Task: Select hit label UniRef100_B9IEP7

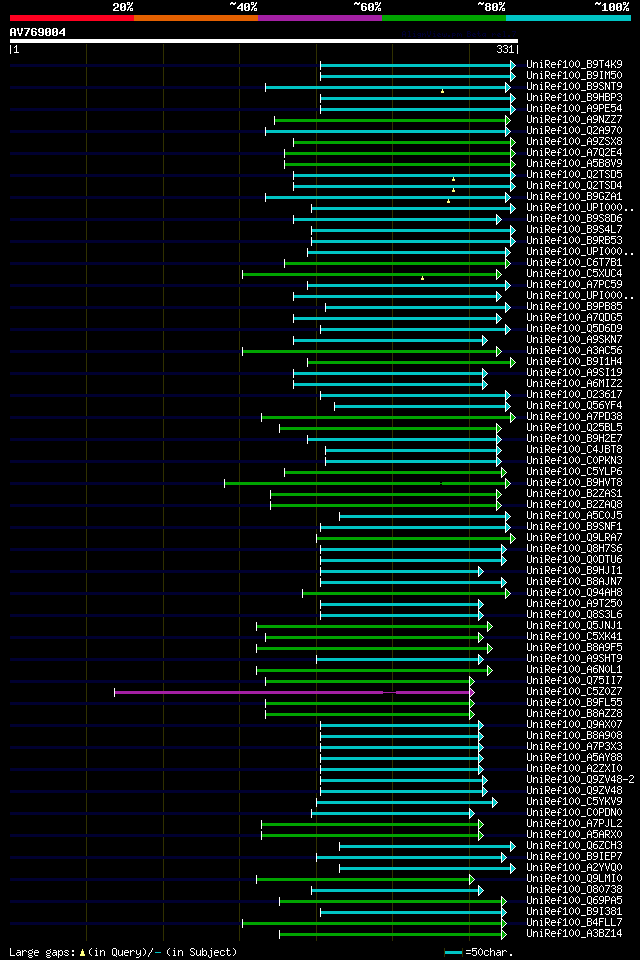Action: 574,858
